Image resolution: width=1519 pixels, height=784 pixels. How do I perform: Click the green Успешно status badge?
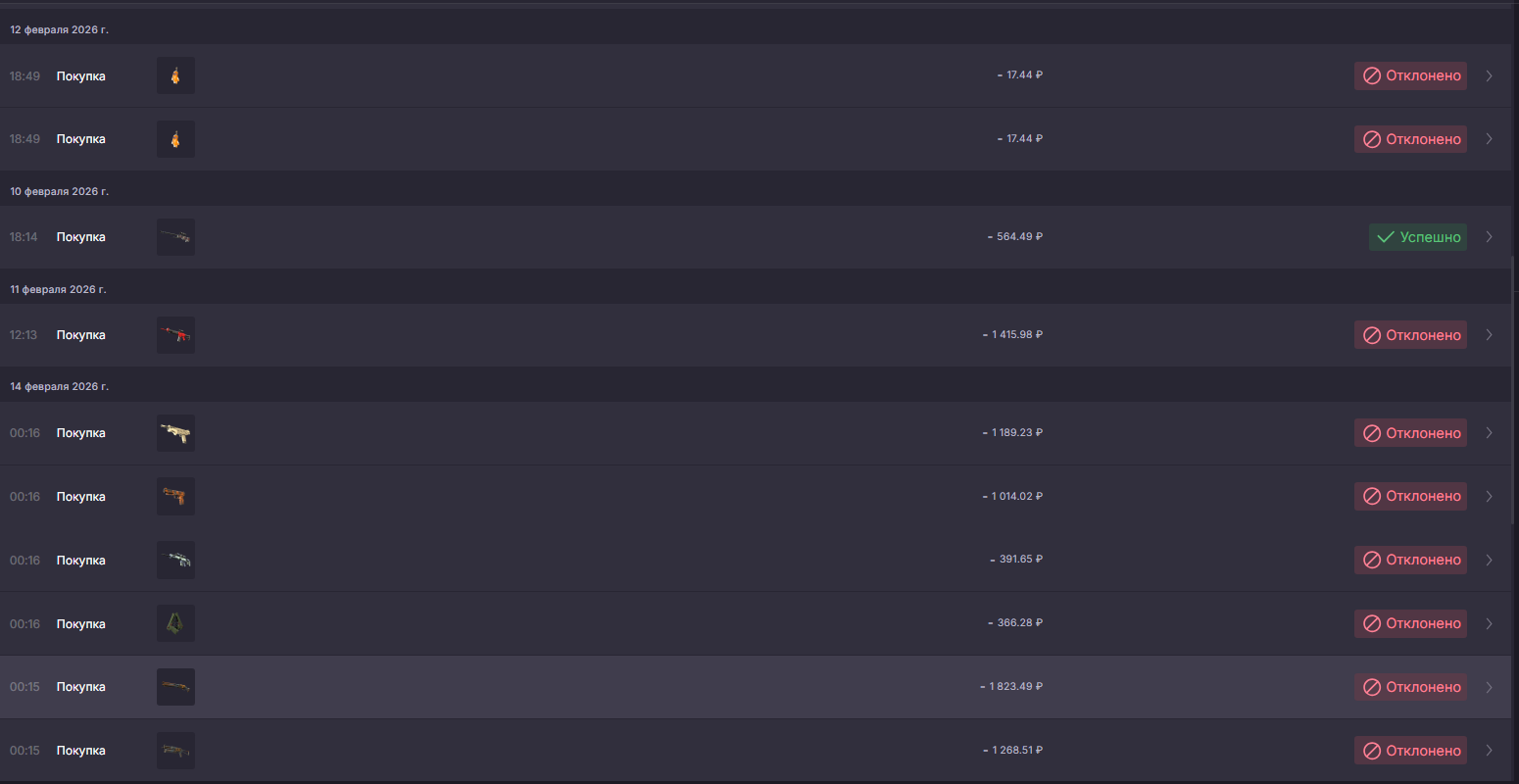[x=1417, y=237]
